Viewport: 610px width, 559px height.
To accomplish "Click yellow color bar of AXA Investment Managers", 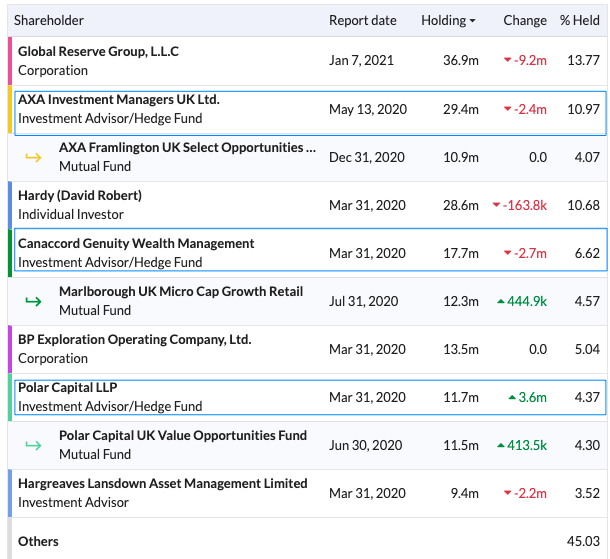I will coord(10,109).
